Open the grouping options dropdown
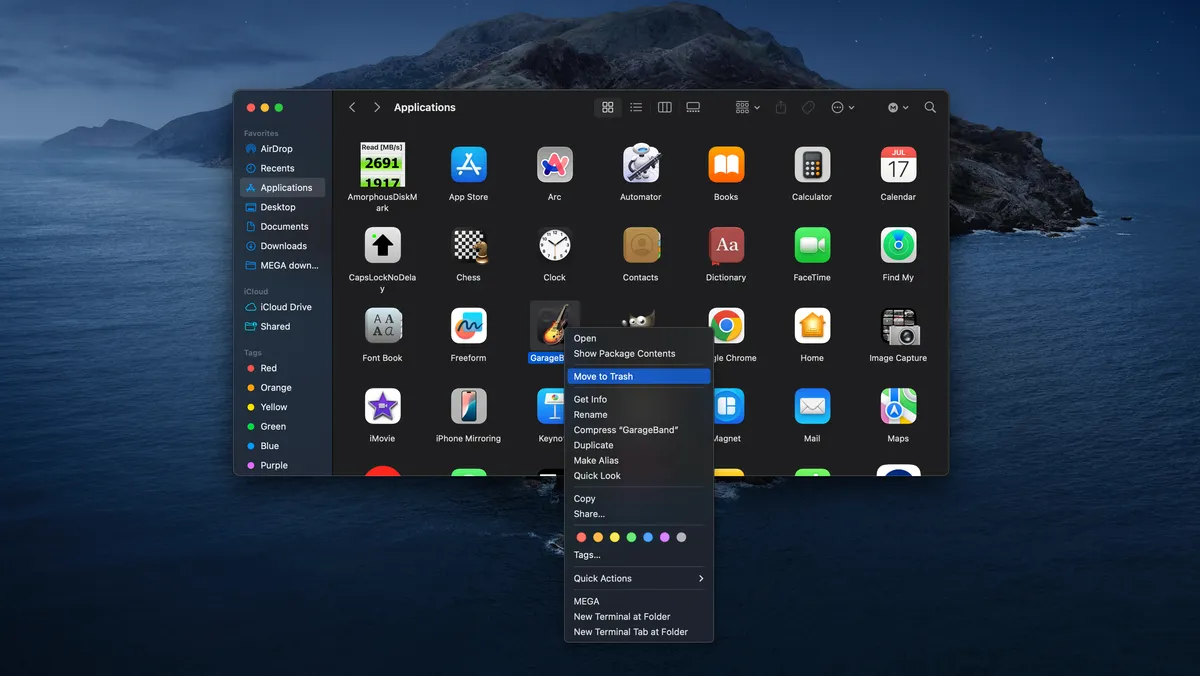Viewport: 1200px width, 676px height. 747,107
